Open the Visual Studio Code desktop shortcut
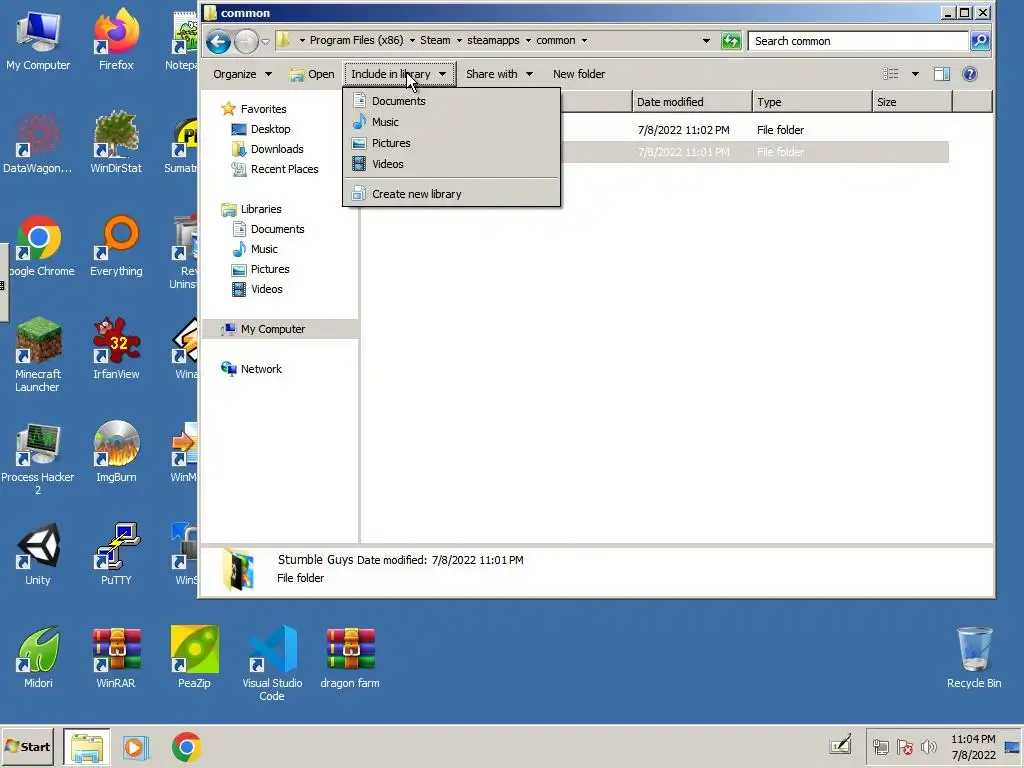This screenshot has height=768, width=1024. click(272, 664)
